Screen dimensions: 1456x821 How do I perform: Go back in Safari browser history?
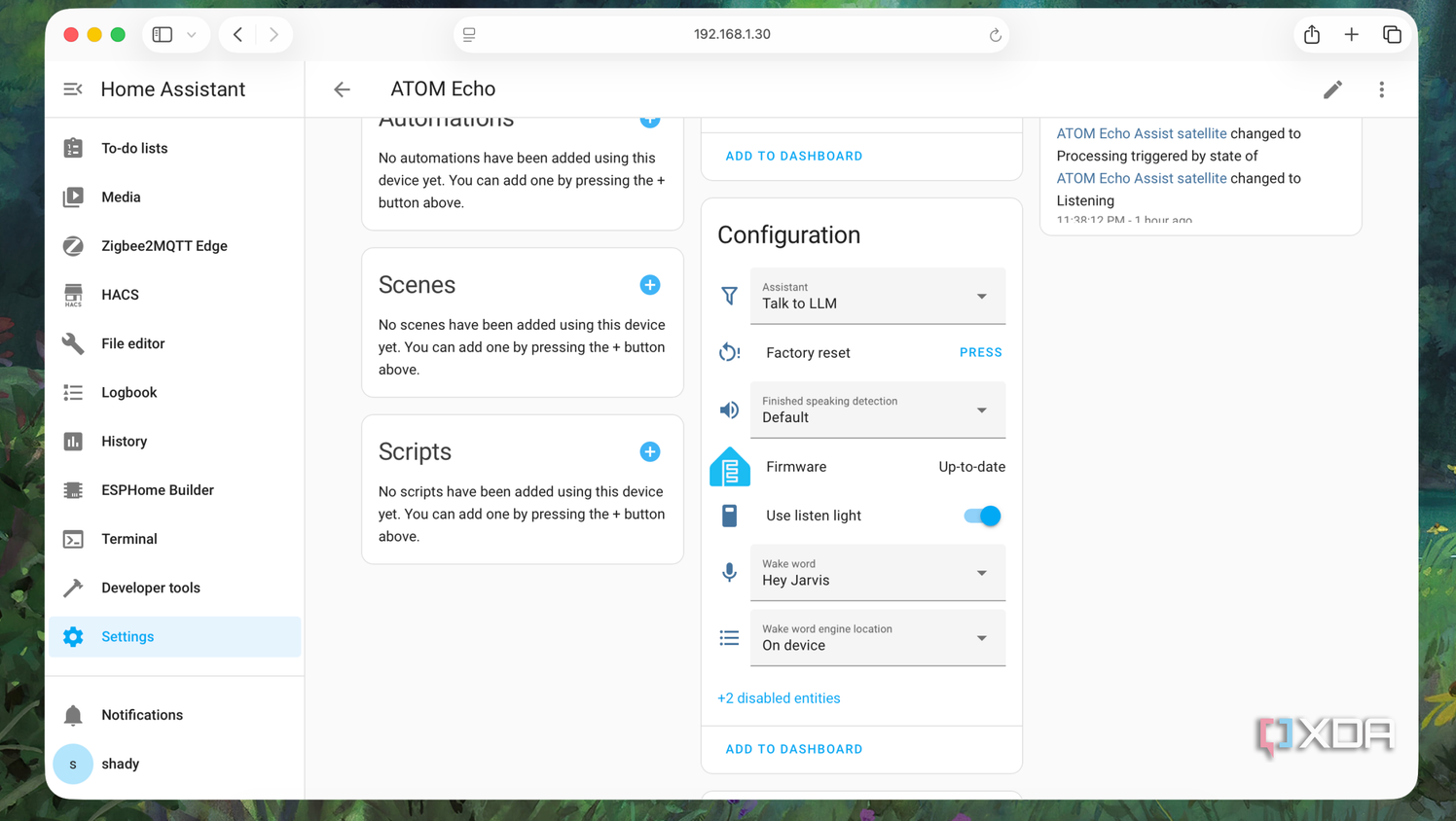(237, 35)
